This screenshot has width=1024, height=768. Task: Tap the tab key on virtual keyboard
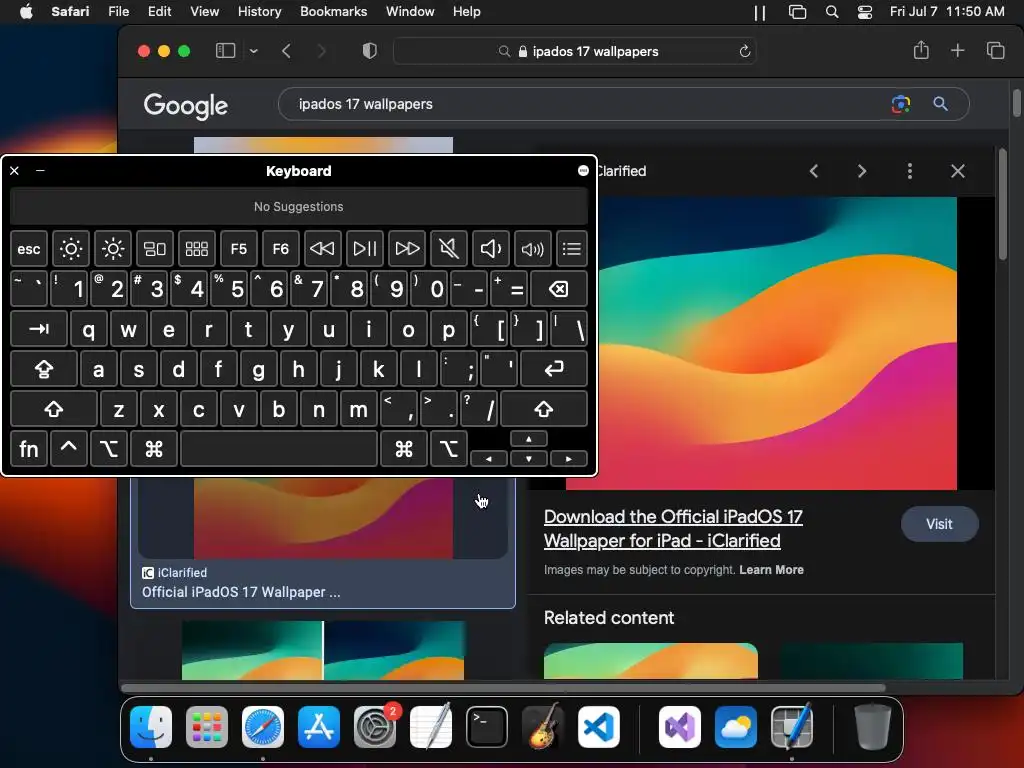pyautogui.click(x=39, y=329)
